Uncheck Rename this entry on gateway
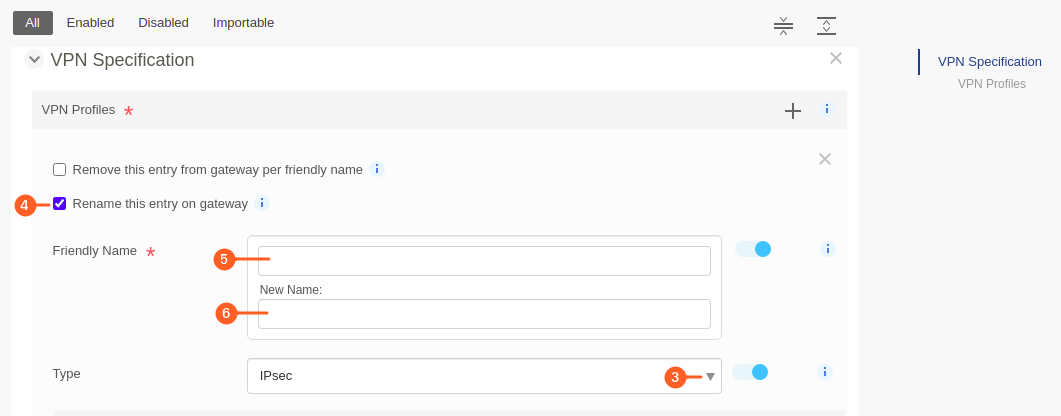The image size is (1061, 416). pyautogui.click(x=60, y=203)
